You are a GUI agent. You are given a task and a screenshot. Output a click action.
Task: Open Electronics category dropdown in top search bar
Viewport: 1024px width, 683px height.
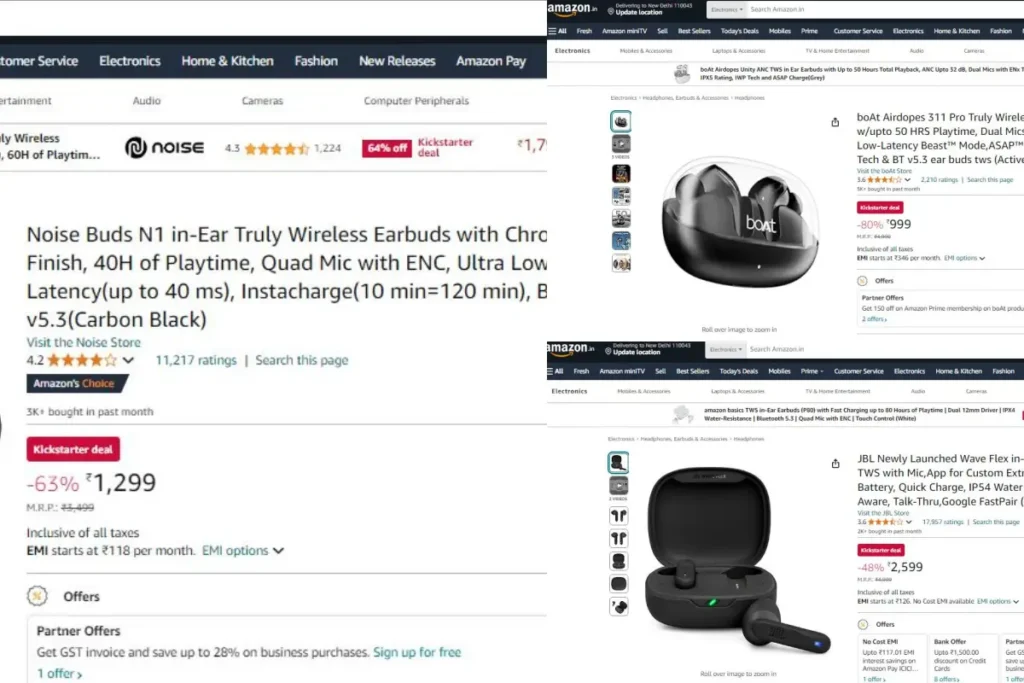726,10
